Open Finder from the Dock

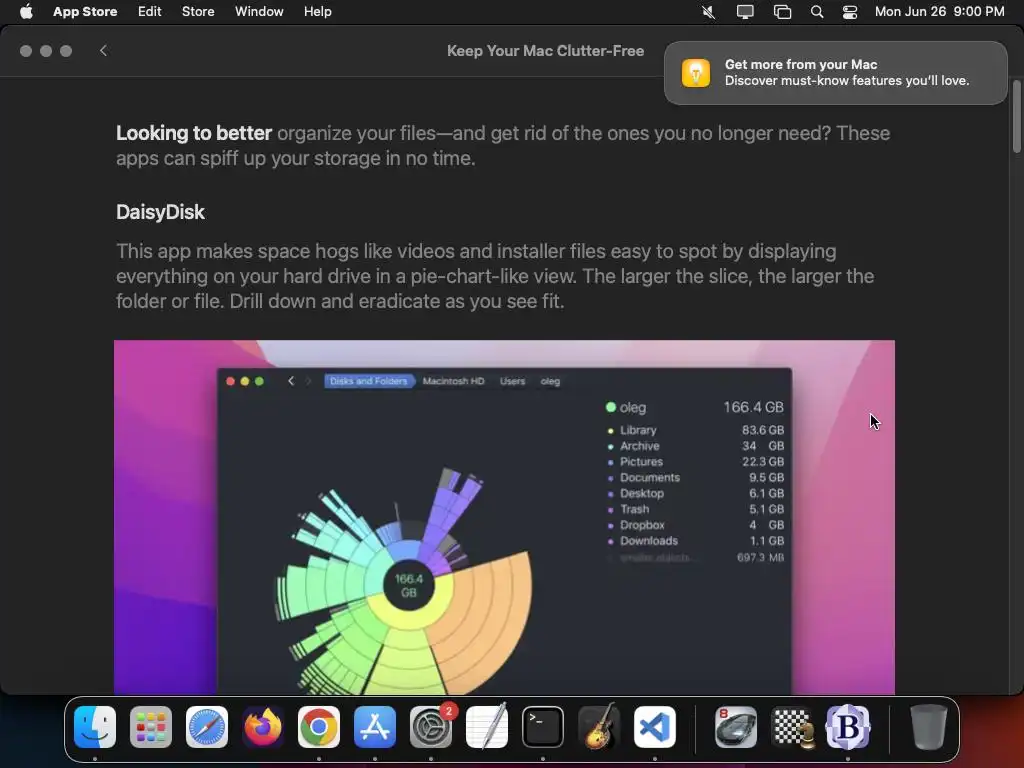(95, 727)
